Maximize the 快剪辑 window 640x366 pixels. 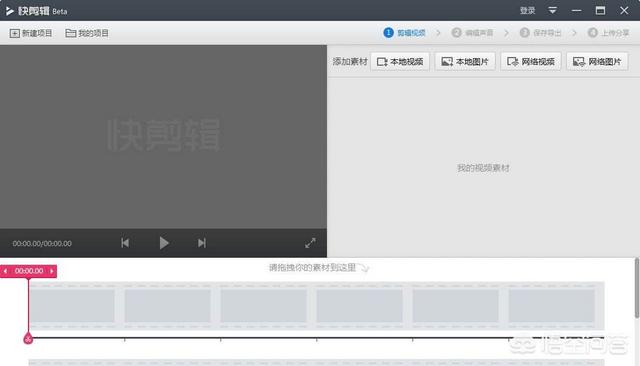[x=600, y=11]
